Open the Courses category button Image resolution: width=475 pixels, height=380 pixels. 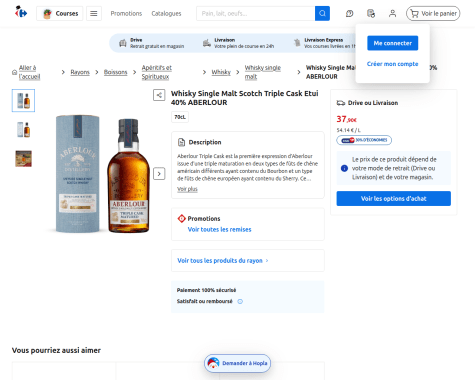[59, 13]
